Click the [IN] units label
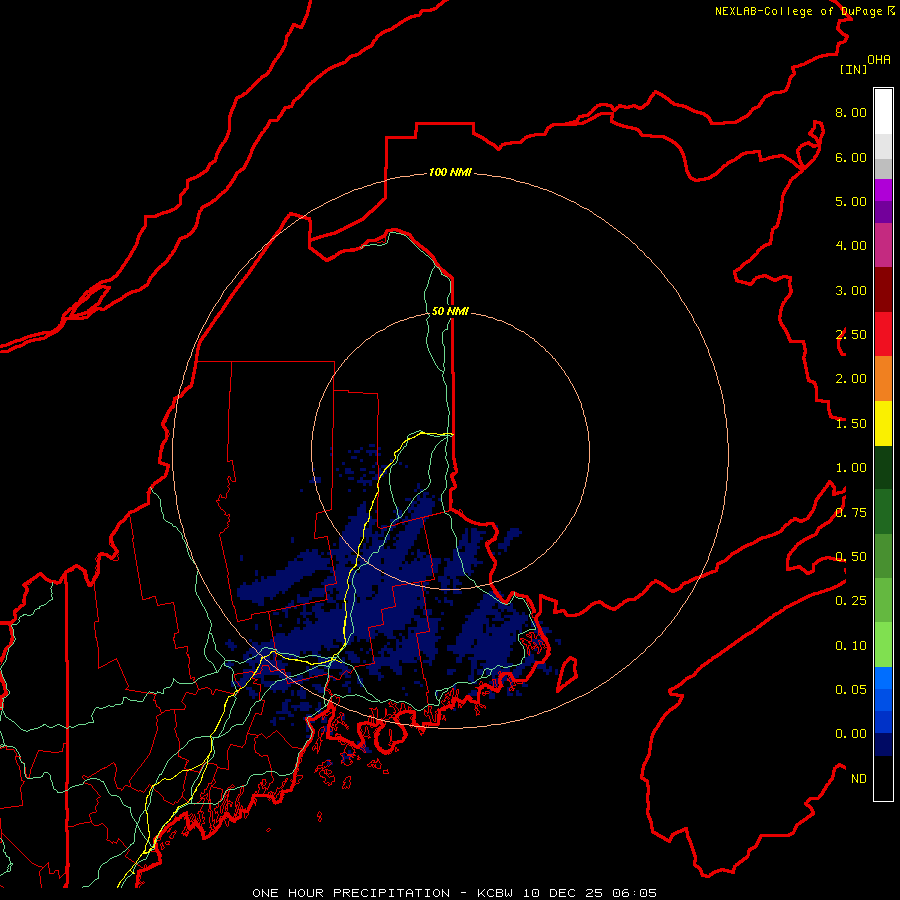900x900 pixels. point(853,69)
